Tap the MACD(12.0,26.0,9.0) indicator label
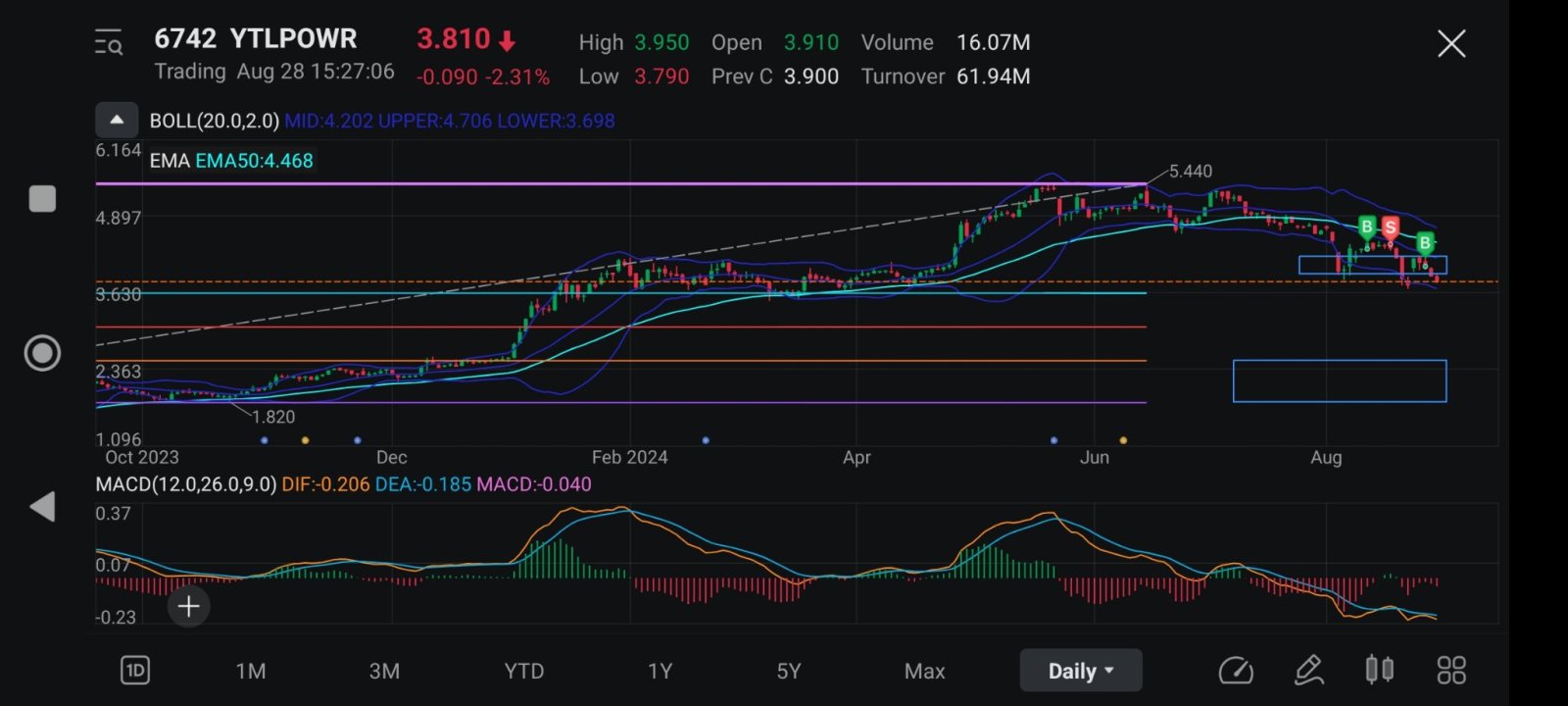Viewport: 1568px width, 706px height. coord(186,484)
